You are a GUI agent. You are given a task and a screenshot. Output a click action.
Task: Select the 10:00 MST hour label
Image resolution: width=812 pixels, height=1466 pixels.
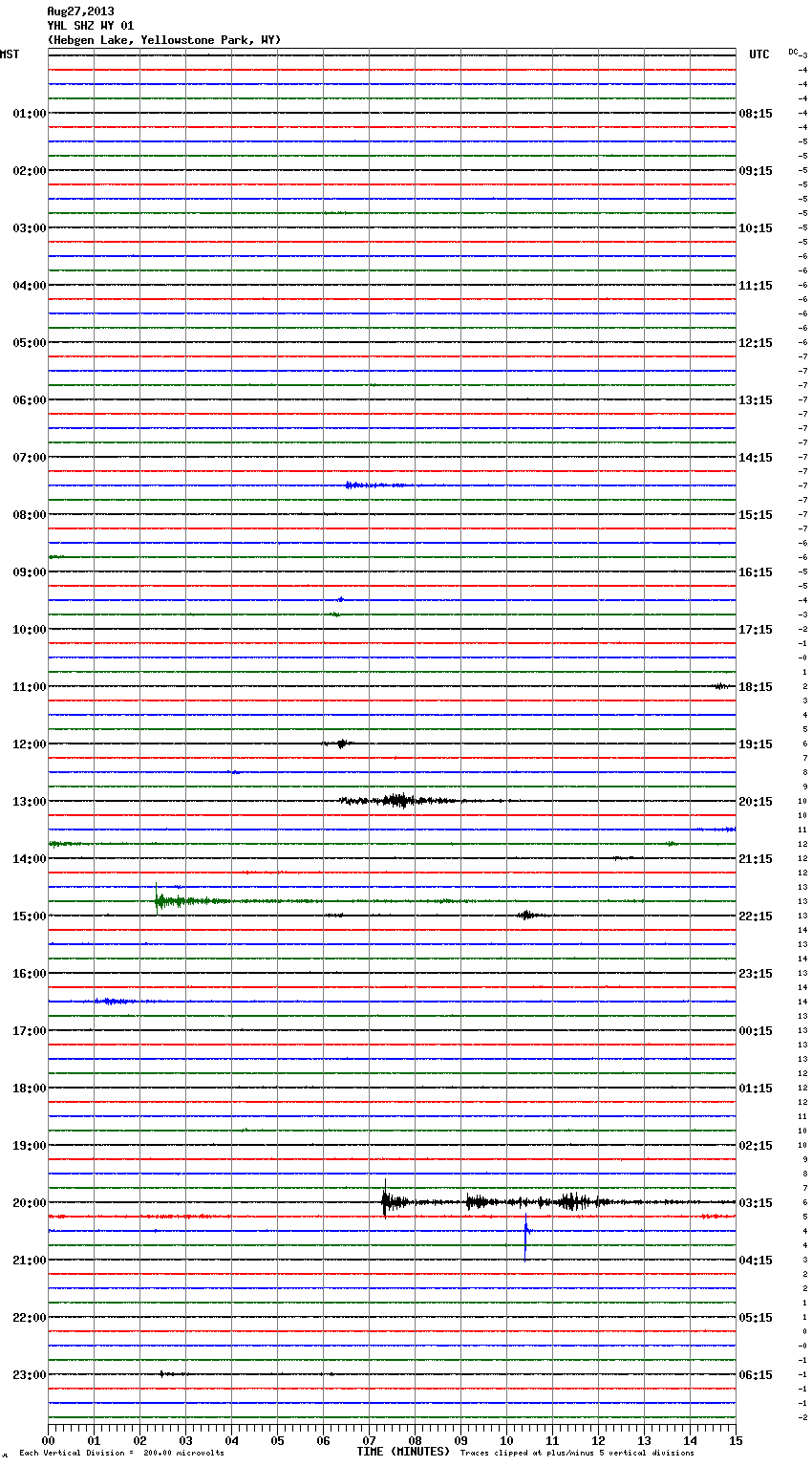tap(29, 629)
